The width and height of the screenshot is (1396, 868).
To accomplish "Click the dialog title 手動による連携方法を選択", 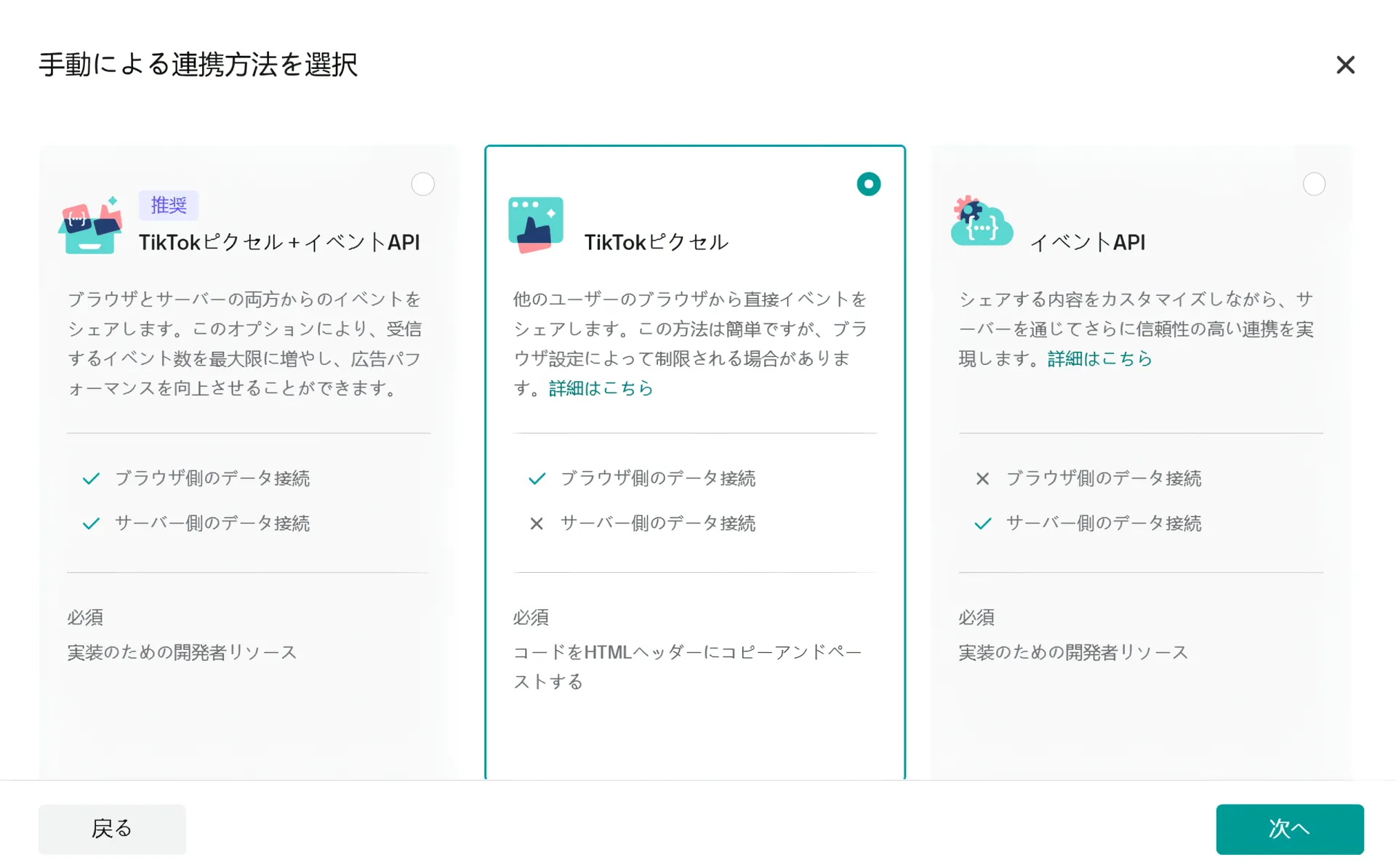I will (x=198, y=65).
